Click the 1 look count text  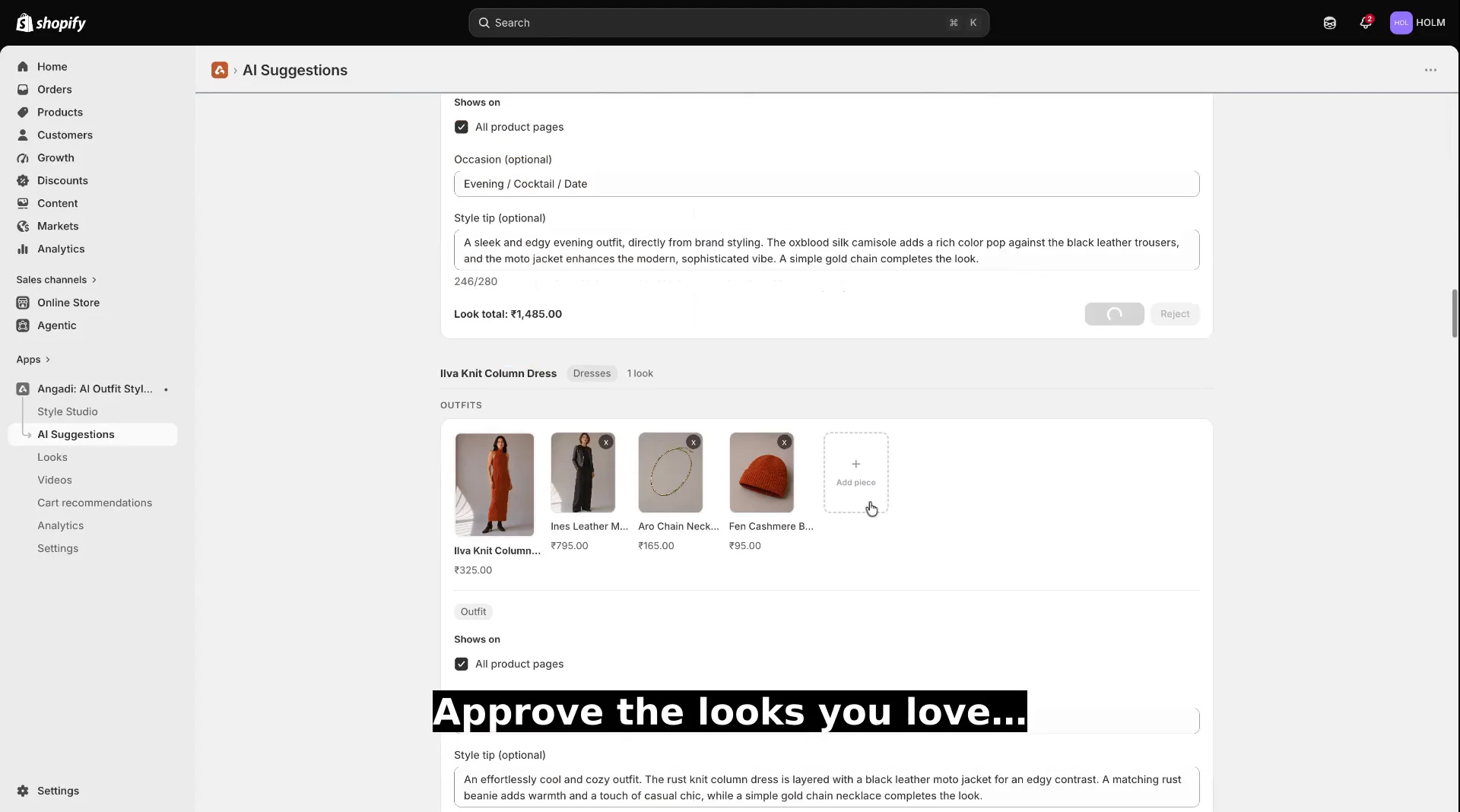point(640,373)
